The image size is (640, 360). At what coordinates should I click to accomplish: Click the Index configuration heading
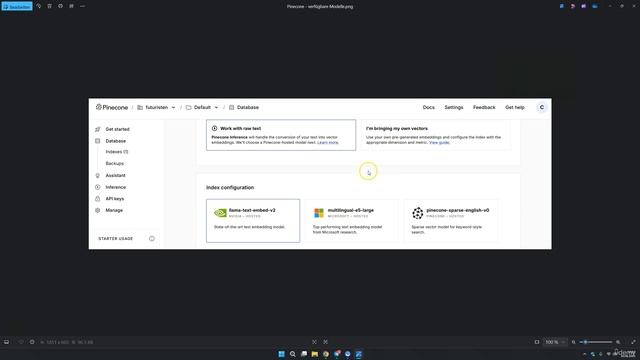(x=230, y=187)
